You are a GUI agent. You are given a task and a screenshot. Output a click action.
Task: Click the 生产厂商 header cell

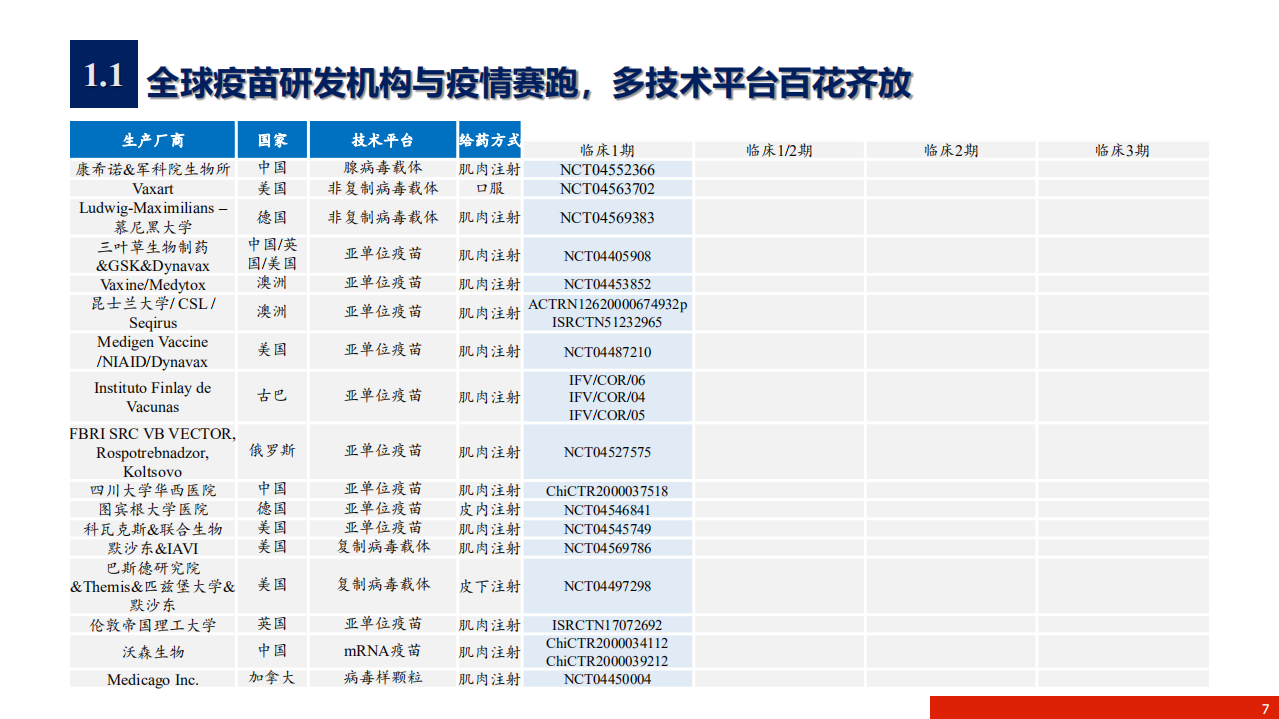point(151,140)
